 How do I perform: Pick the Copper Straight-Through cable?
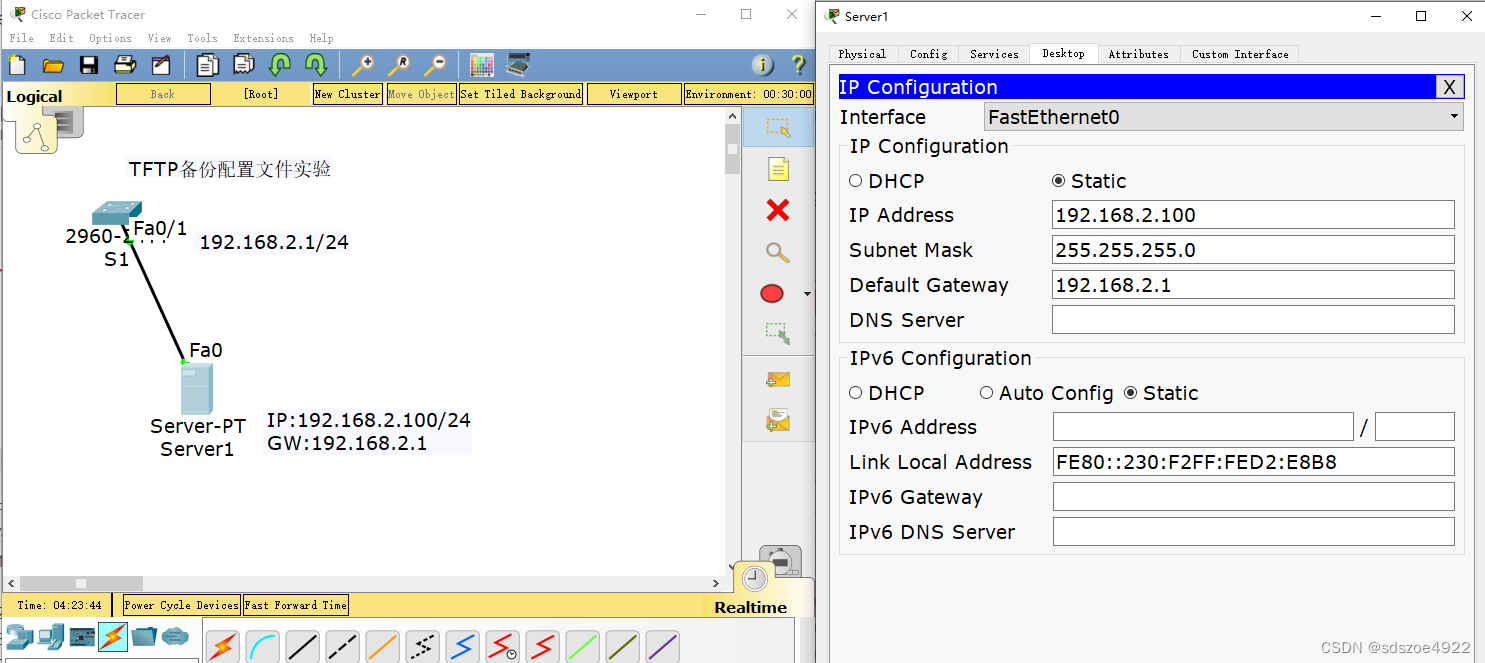(x=302, y=646)
